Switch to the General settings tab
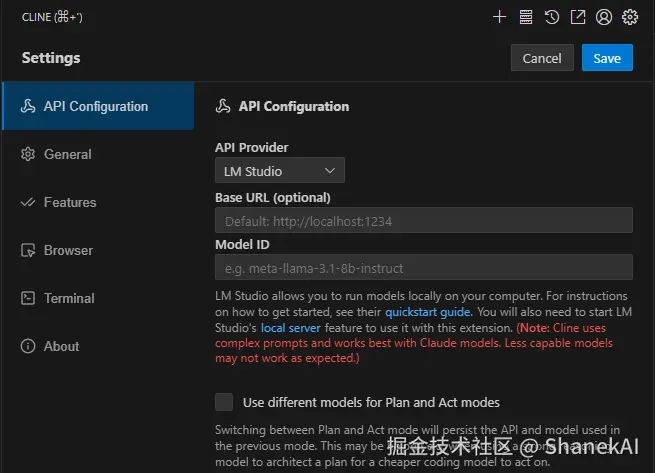Image resolution: width=655 pixels, height=473 pixels. (x=98, y=154)
